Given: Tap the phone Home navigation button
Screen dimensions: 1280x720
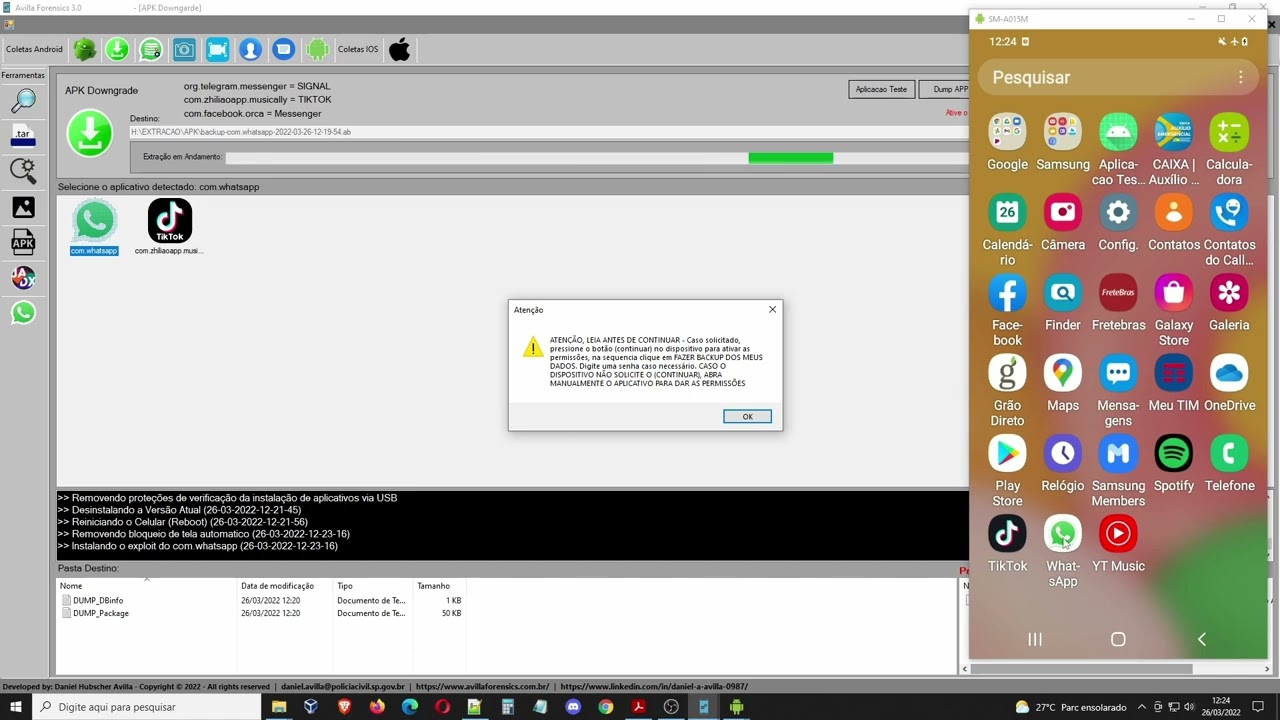Looking at the screenshot, I should click(1118, 639).
